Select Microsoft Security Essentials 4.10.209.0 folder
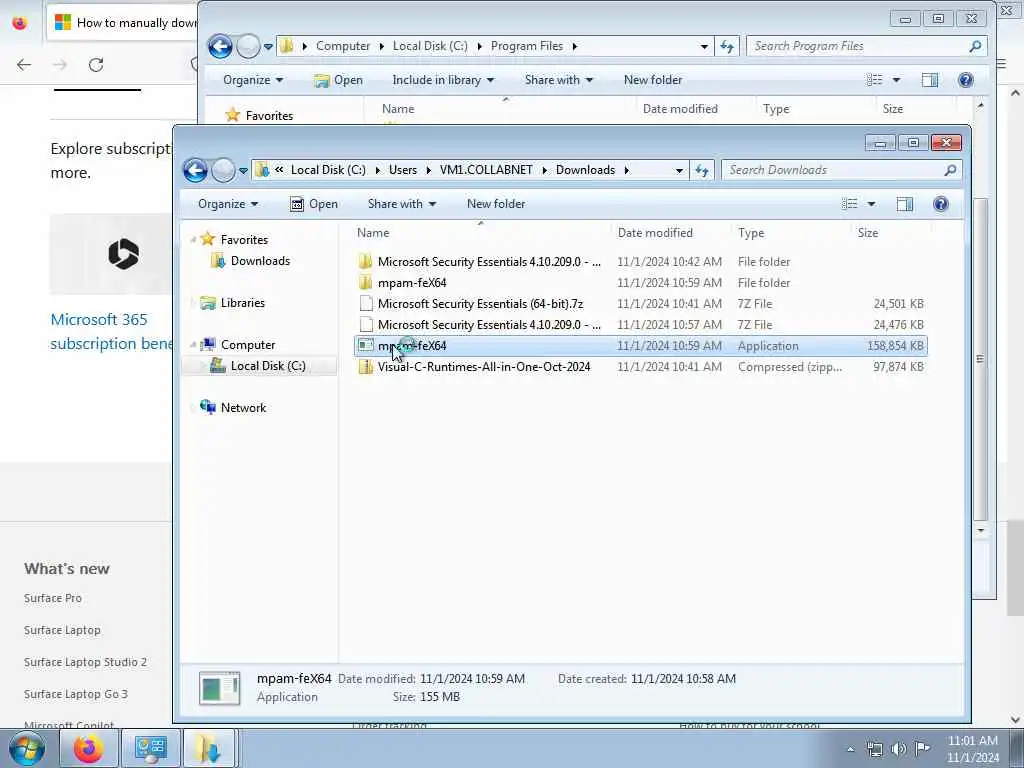Screen dimensions: 1024x768 (488, 262)
